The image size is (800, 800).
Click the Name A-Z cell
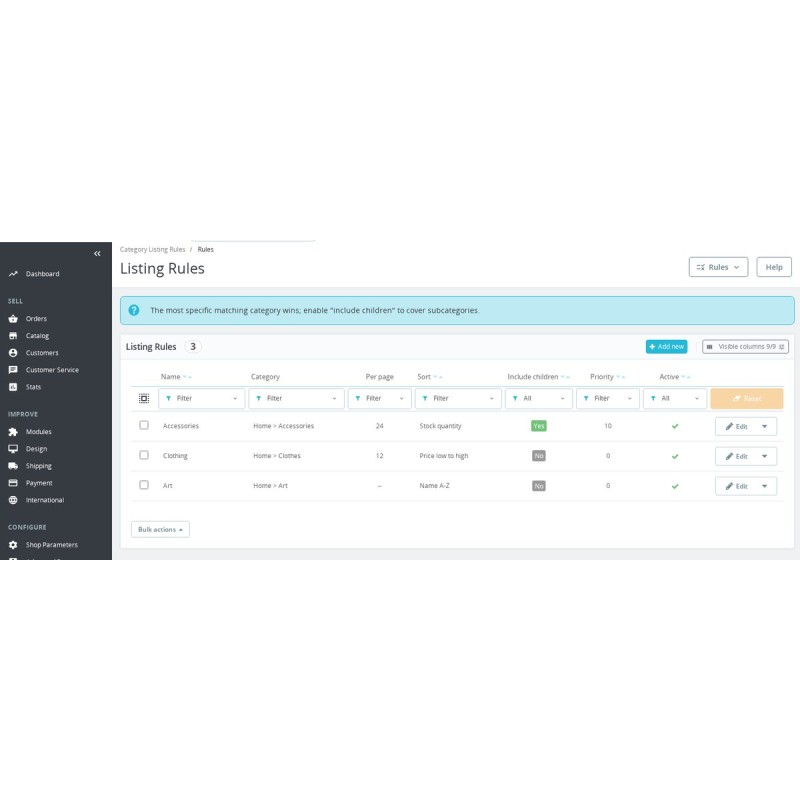click(435, 486)
